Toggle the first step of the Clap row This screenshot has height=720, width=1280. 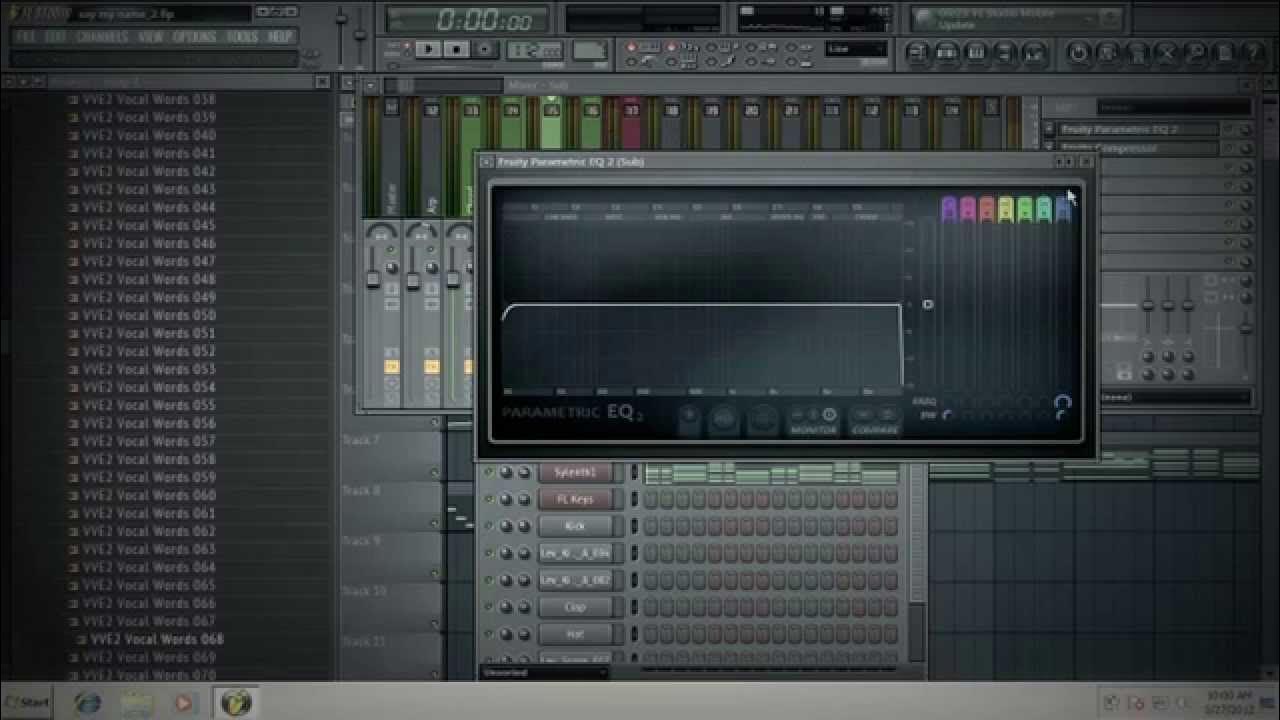coord(651,607)
